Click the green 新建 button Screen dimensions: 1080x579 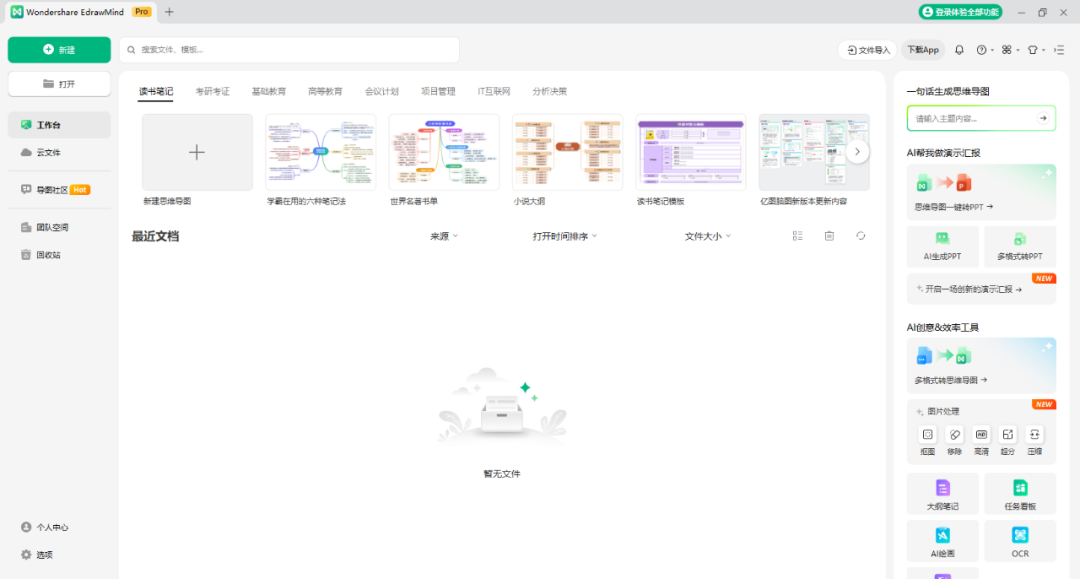click(59, 50)
